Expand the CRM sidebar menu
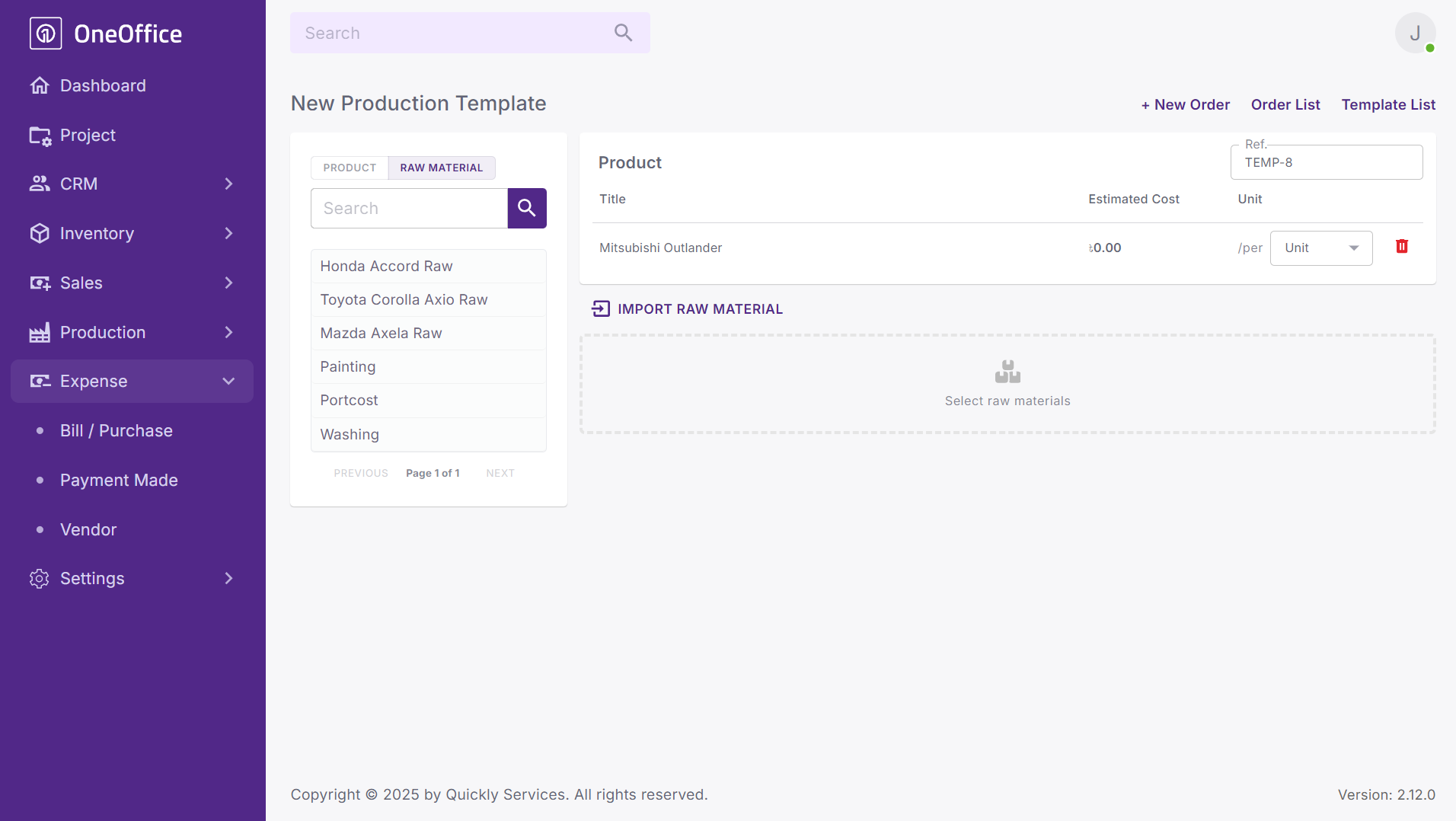The width and height of the screenshot is (1456, 821). click(x=228, y=184)
